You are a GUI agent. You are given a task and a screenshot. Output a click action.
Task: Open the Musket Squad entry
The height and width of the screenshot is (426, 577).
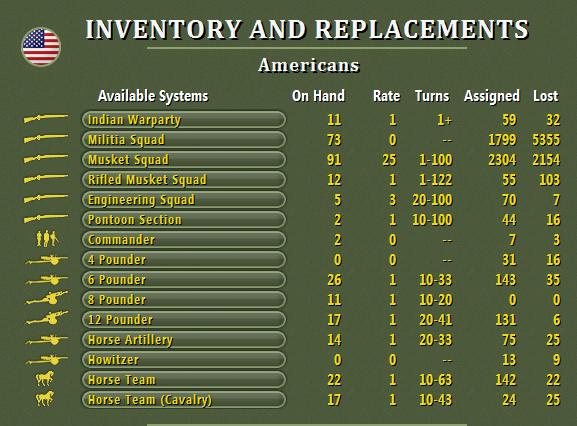[184, 160]
